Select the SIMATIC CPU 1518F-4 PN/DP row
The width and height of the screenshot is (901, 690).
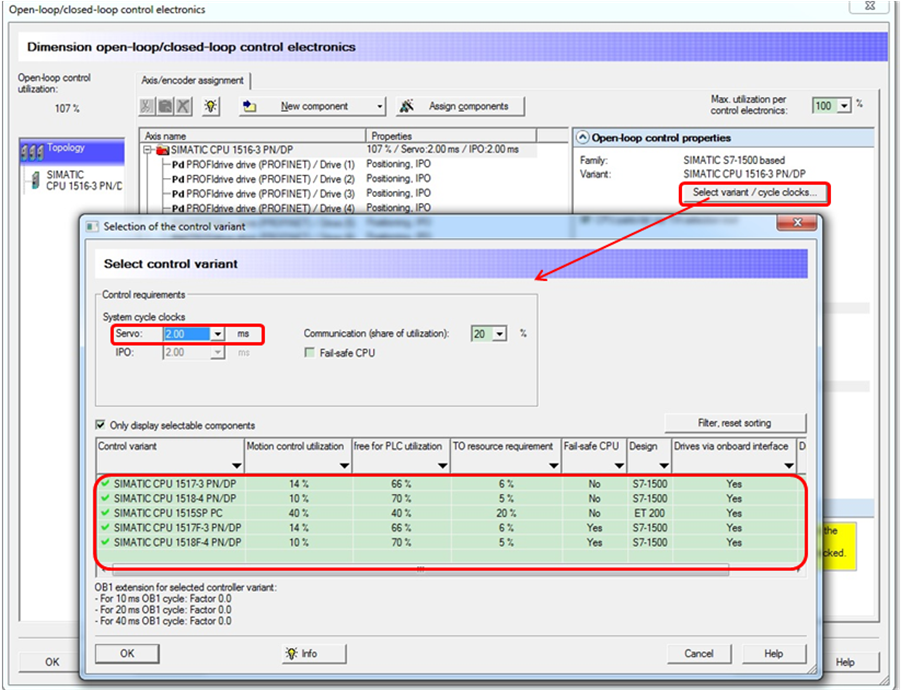pyautogui.click(x=450, y=542)
